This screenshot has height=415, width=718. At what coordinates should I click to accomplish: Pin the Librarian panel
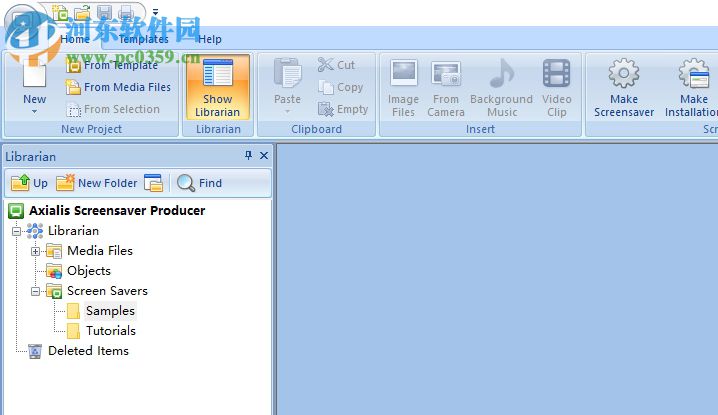click(x=248, y=155)
